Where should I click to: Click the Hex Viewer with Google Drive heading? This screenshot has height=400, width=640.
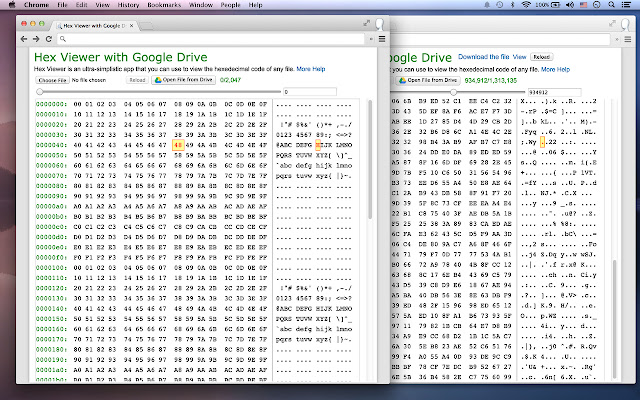click(121, 57)
